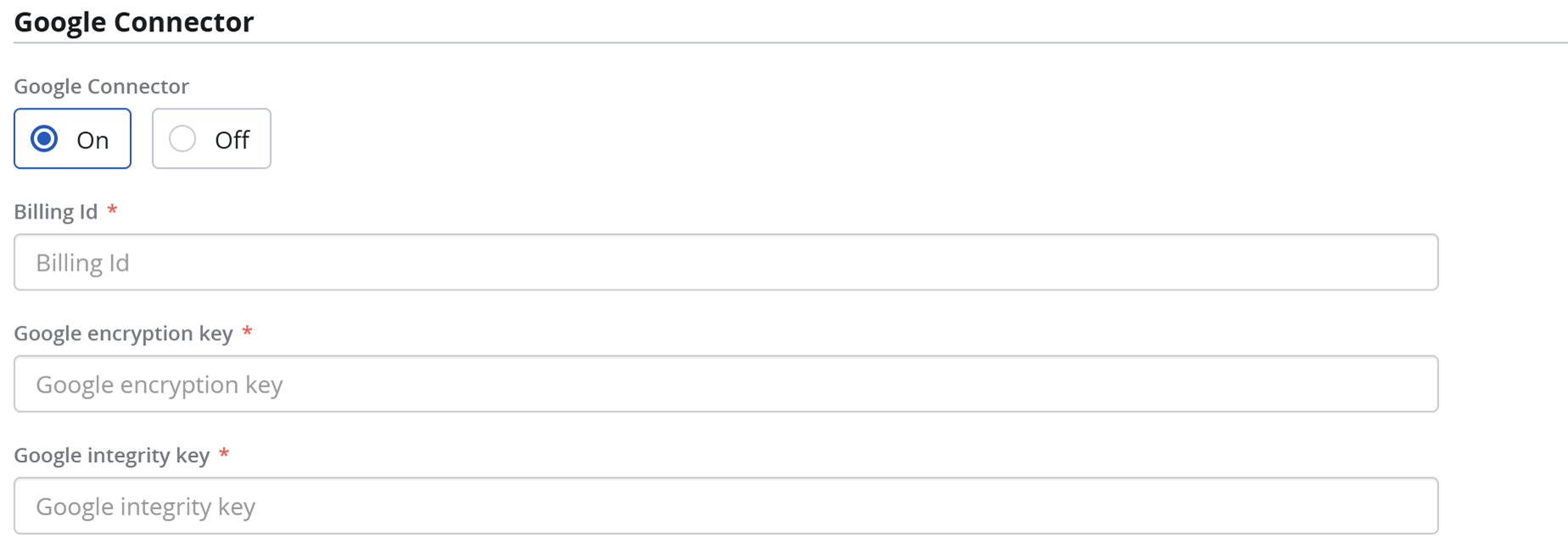Screen dimensions: 1568x557
Task: Click into Google encryption key field
Action: [x=725, y=384]
